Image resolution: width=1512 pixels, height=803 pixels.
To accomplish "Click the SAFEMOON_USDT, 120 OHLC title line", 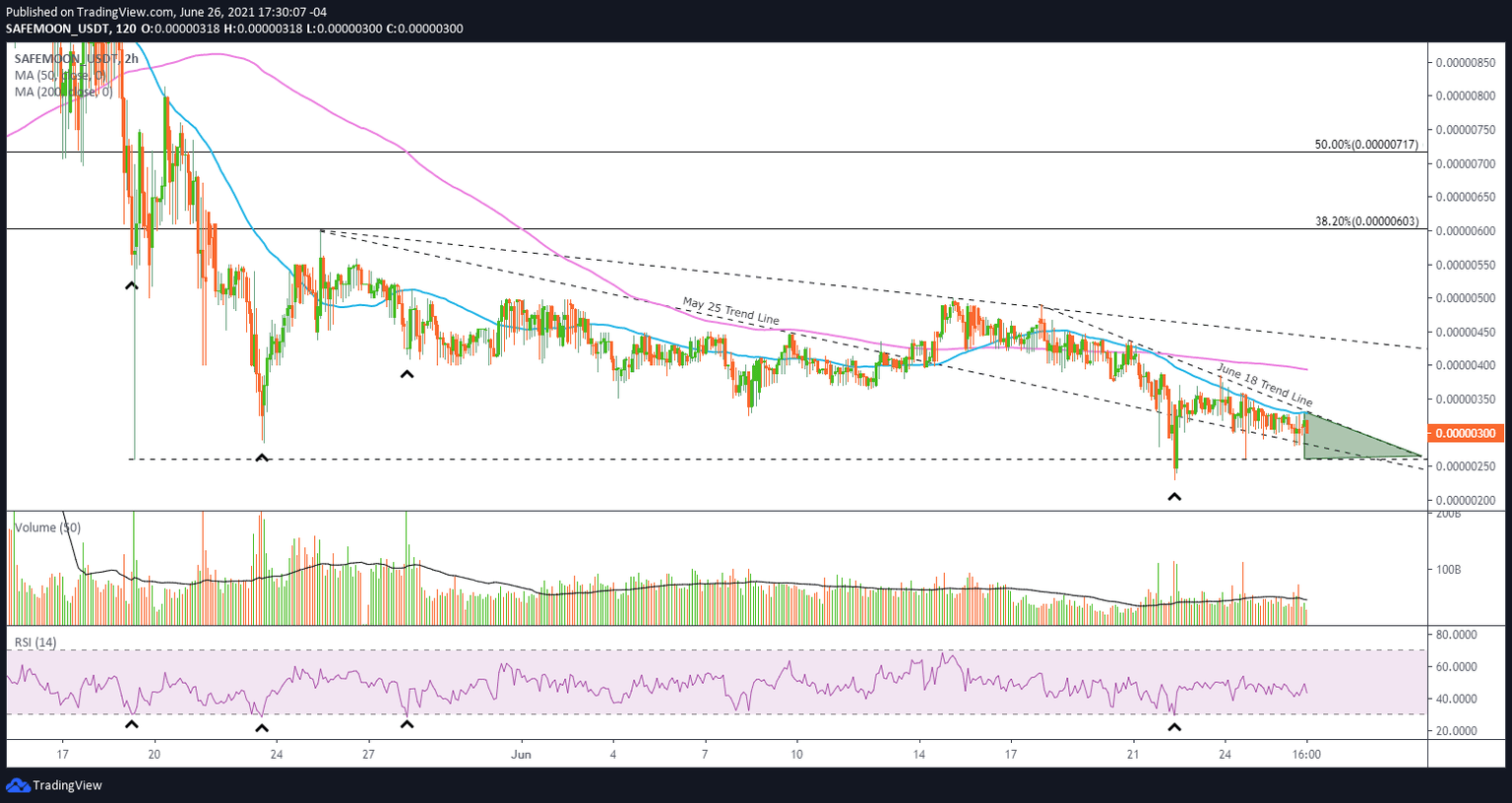I will pos(234,29).
